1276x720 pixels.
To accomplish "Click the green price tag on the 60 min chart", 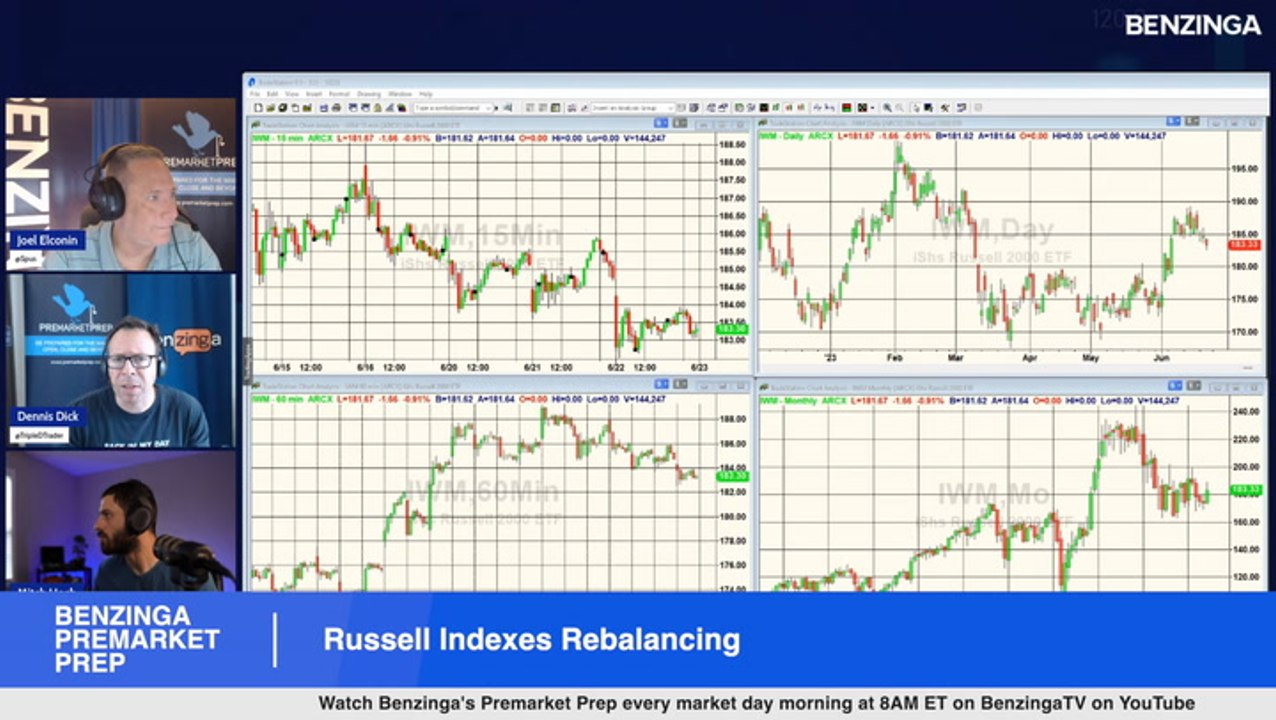I will coord(732,476).
